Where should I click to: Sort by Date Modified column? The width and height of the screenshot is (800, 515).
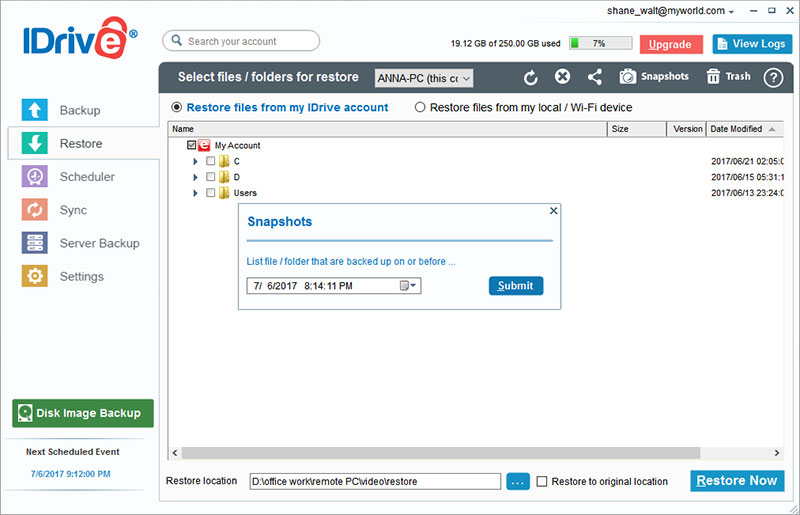pyautogui.click(x=743, y=129)
